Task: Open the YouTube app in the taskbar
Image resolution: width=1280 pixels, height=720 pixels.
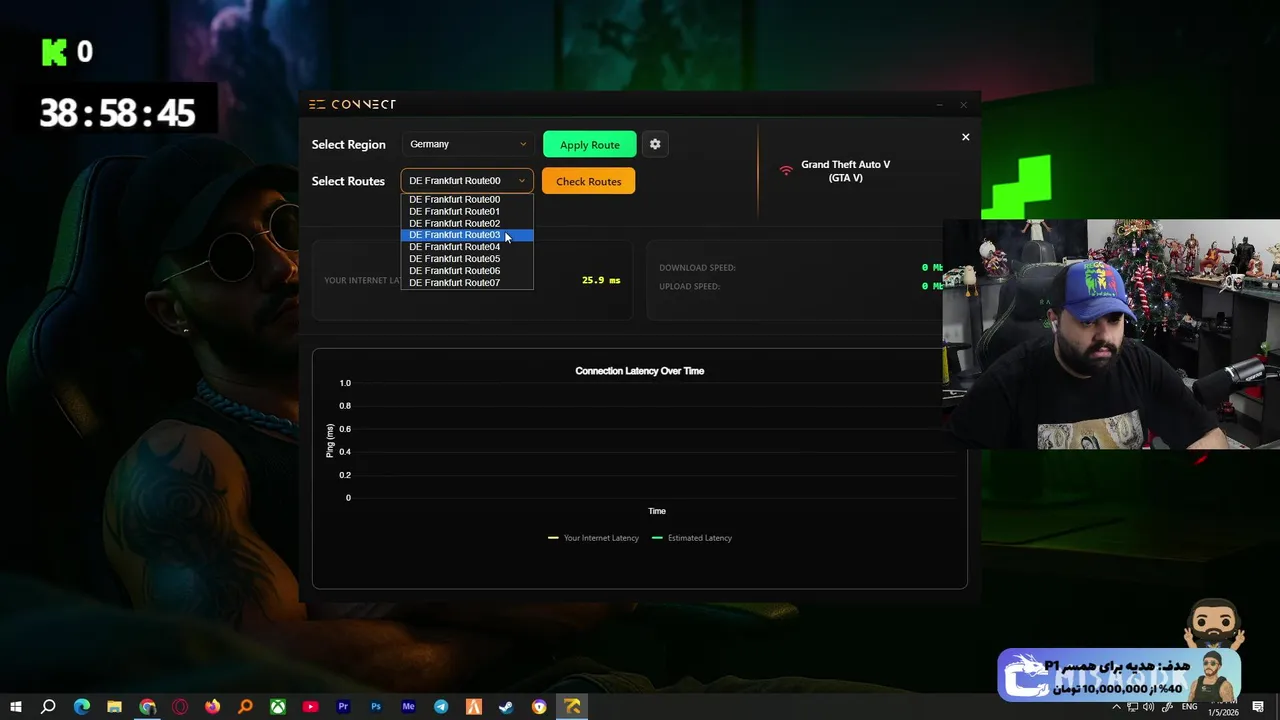Action: [310, 707]
